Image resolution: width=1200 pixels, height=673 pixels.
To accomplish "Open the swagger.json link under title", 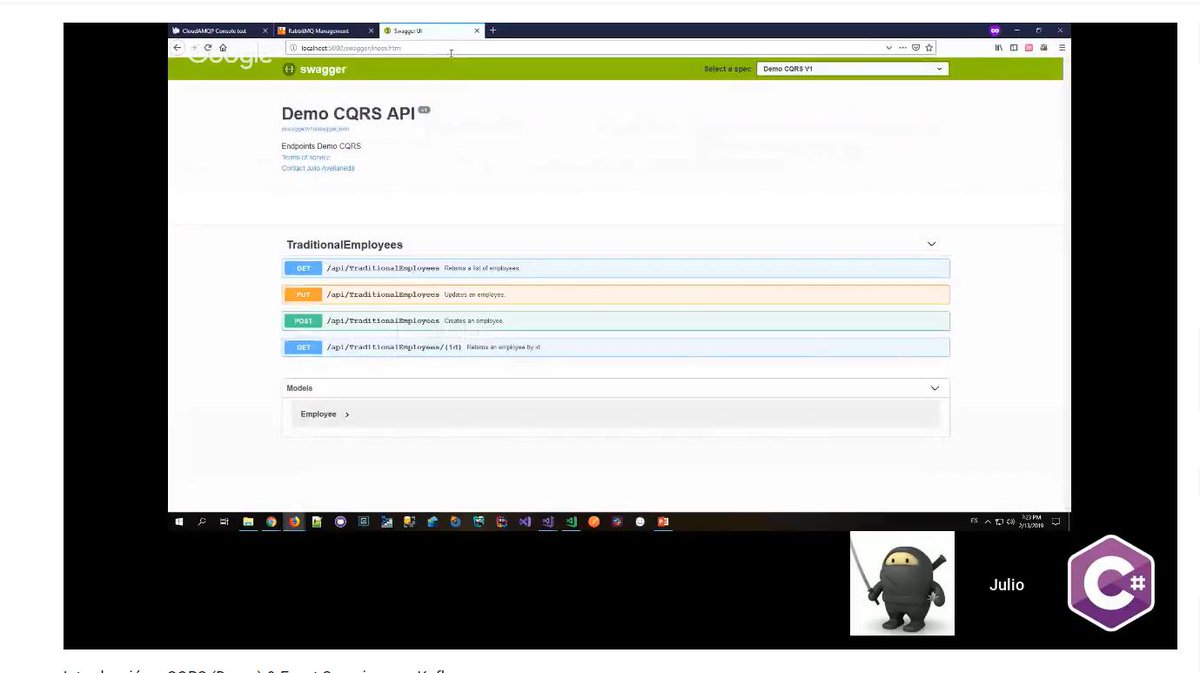I will coord(315,129).
